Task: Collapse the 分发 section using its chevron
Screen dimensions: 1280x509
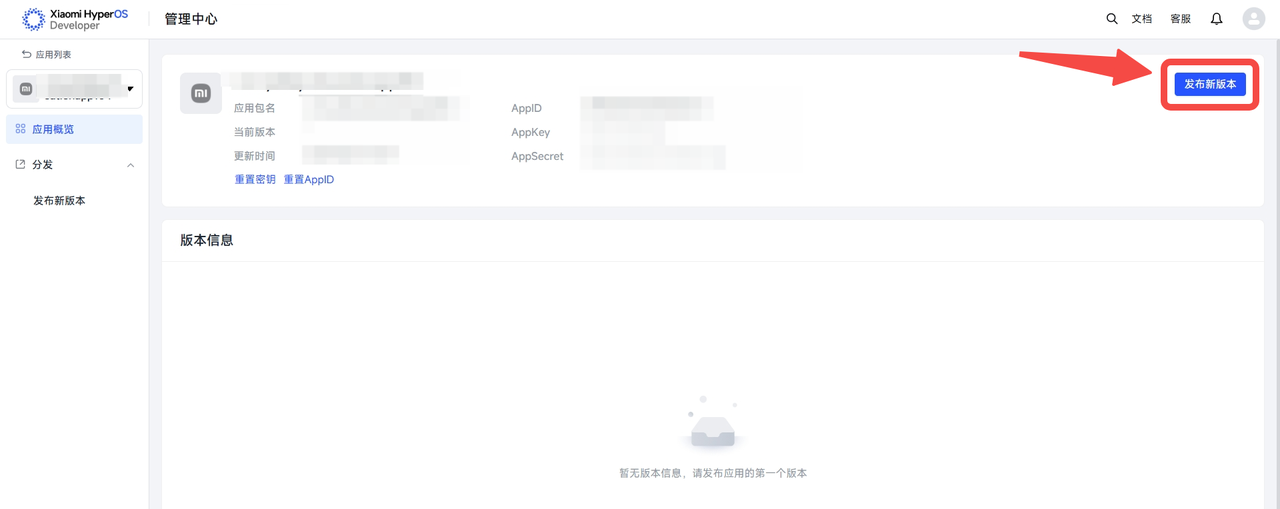Action: 130,165
